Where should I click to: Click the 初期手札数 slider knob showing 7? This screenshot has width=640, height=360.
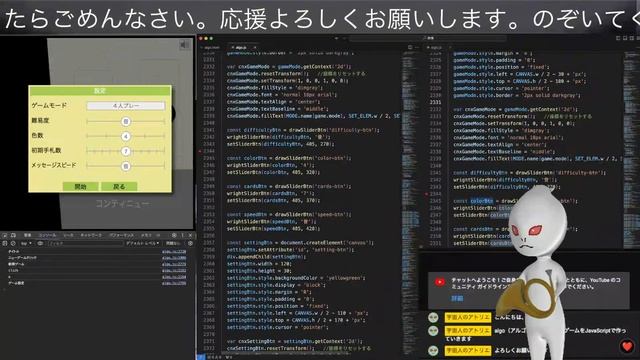126,151
